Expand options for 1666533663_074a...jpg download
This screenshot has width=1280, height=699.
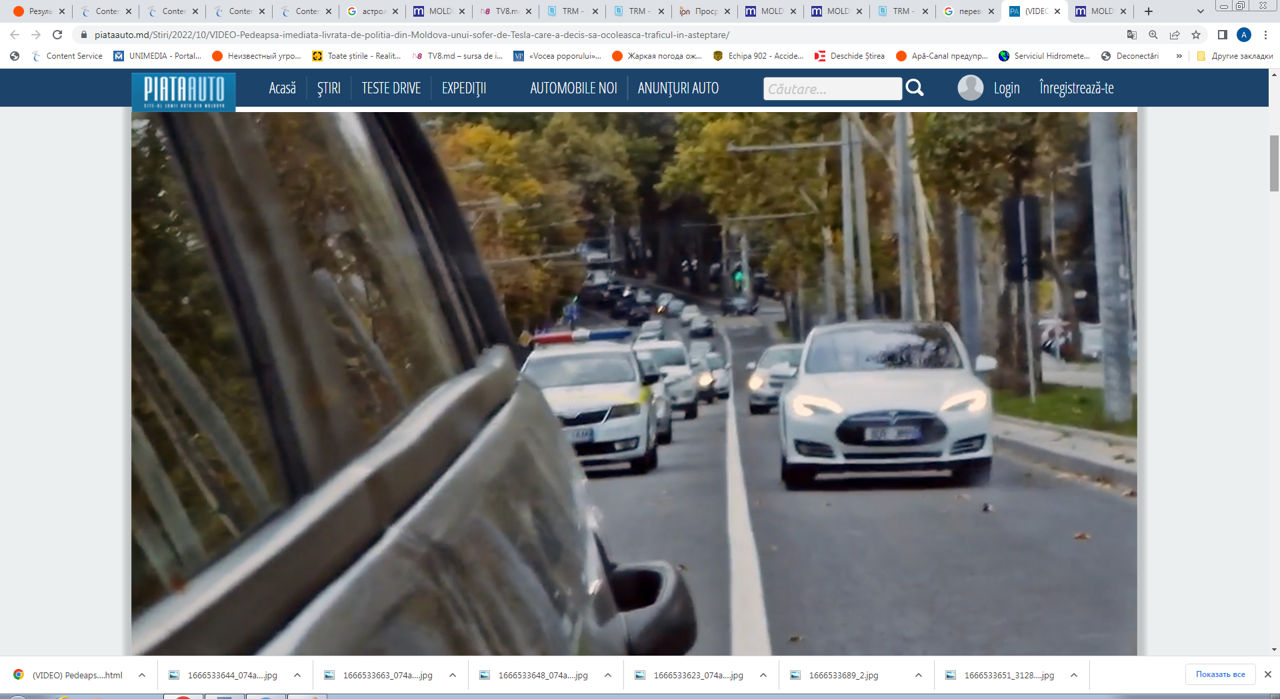[x=453, y=675]
